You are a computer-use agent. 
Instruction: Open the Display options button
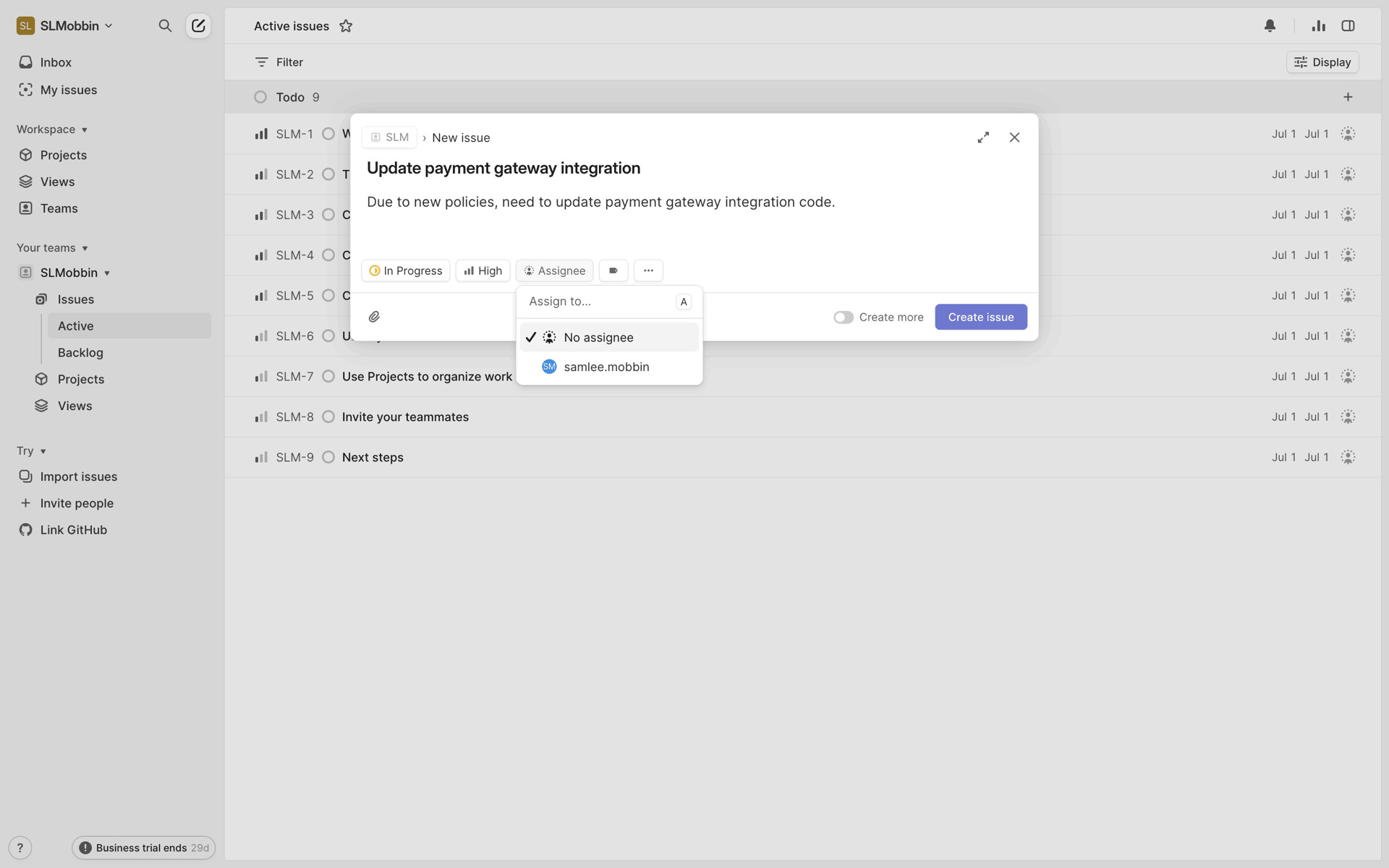[1322, 62]
